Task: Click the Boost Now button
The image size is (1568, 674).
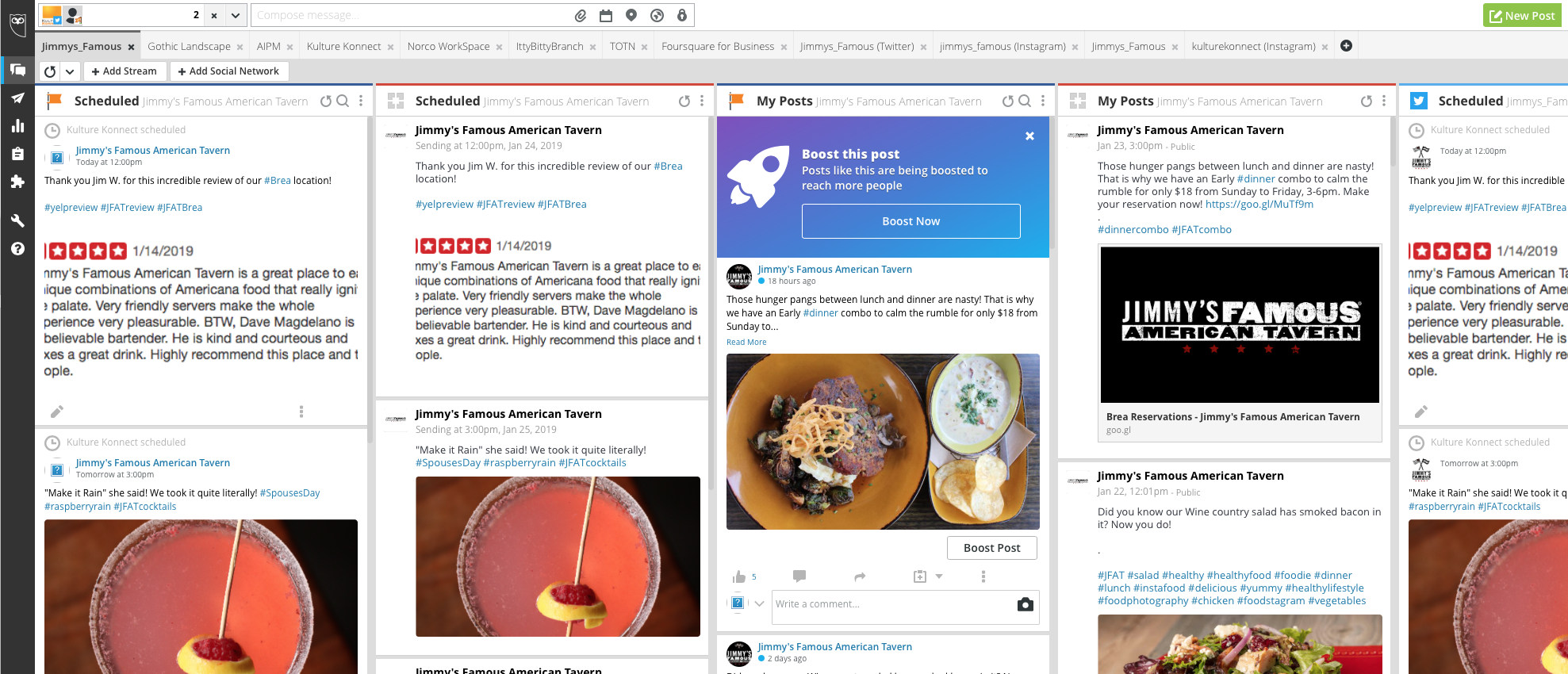Action: 911,221
